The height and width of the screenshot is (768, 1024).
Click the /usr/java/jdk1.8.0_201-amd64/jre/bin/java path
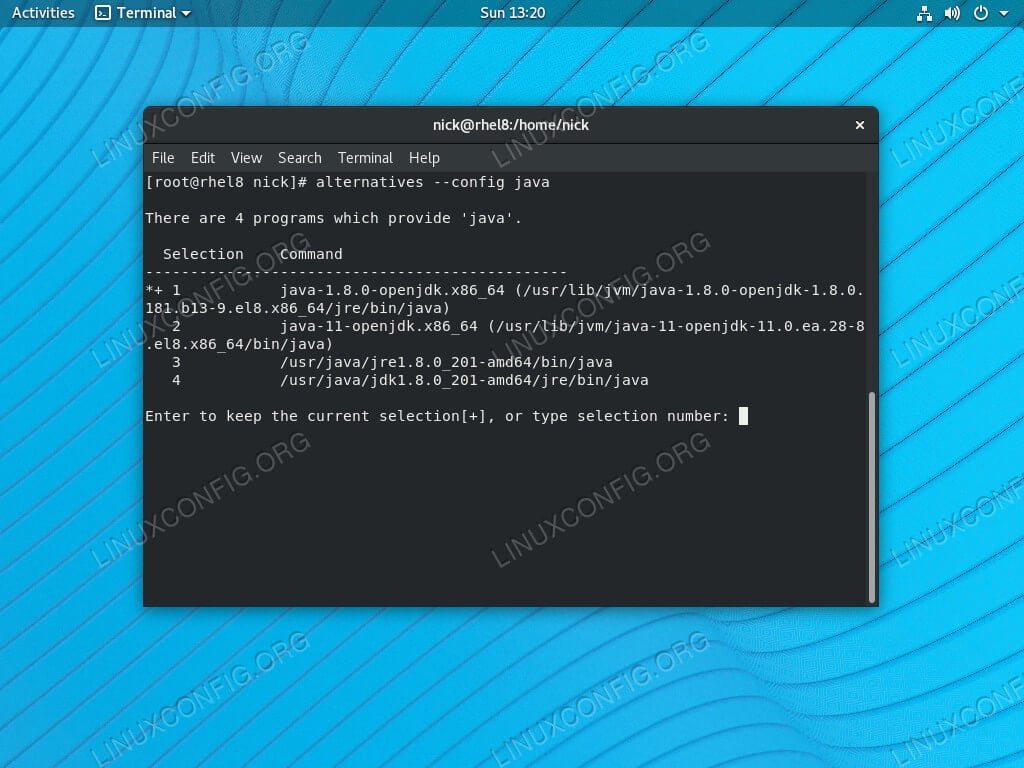464,380
